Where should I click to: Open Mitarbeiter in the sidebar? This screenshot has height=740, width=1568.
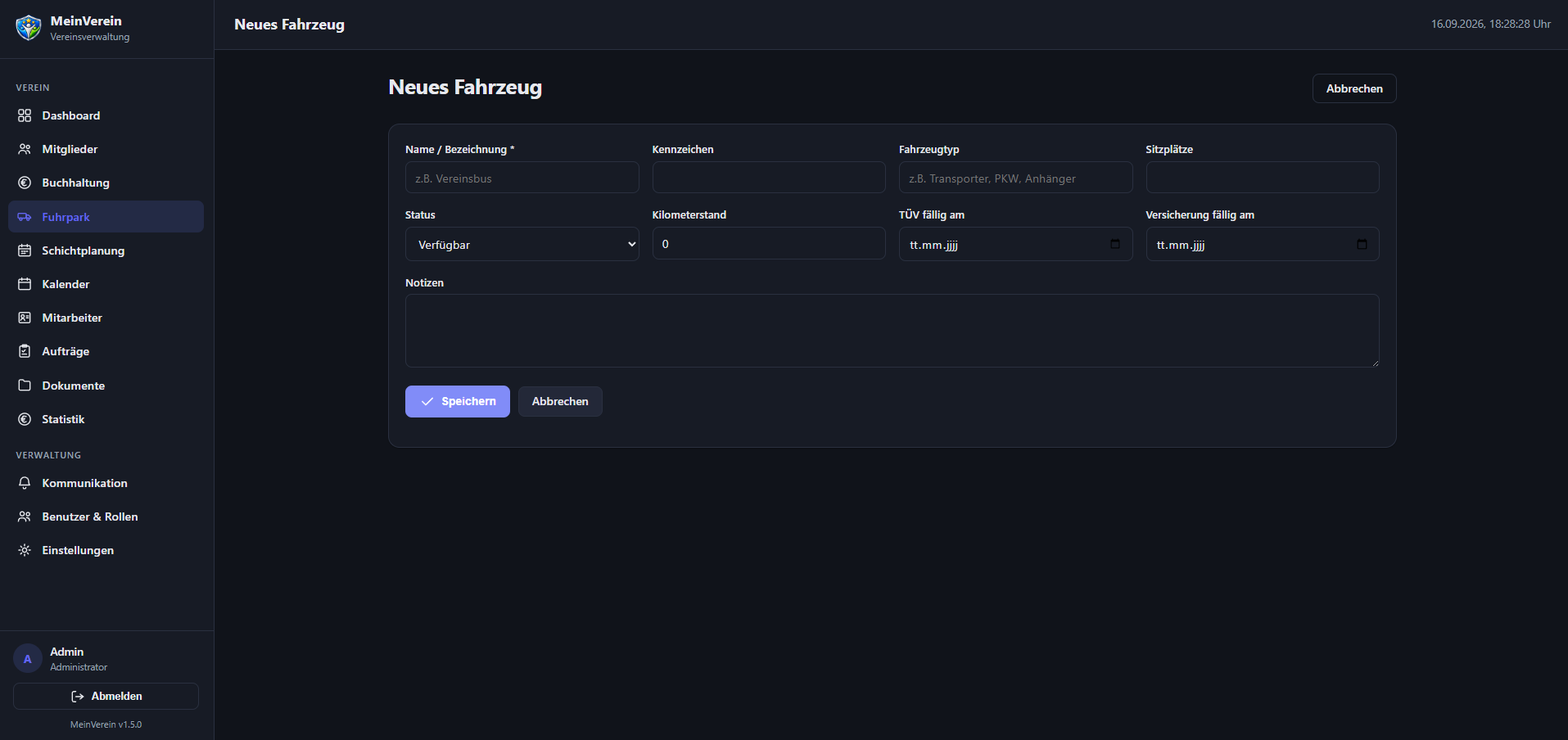(x=106, y=318)
